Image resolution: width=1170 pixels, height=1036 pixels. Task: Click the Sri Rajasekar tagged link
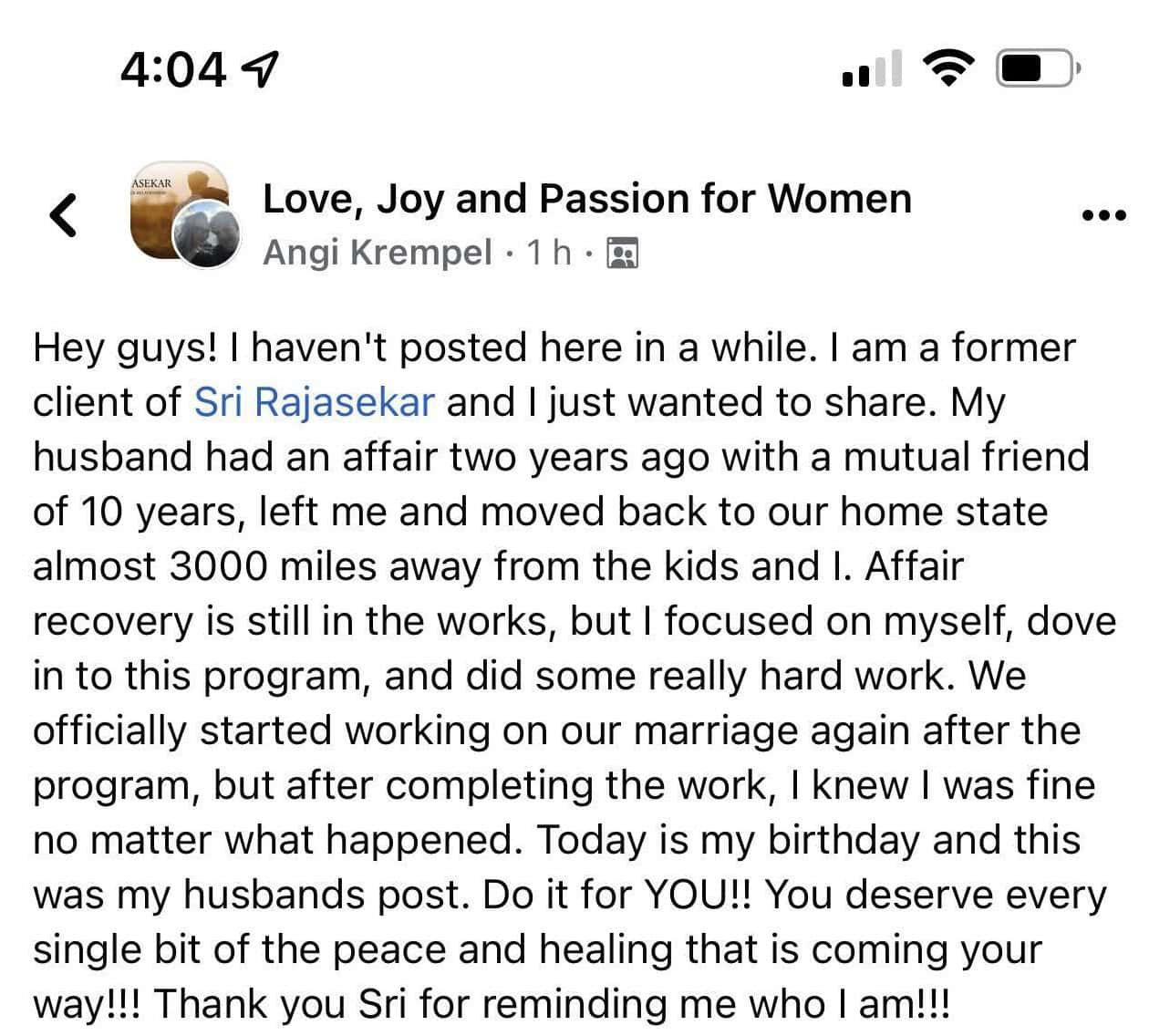(x=315, y=402)
